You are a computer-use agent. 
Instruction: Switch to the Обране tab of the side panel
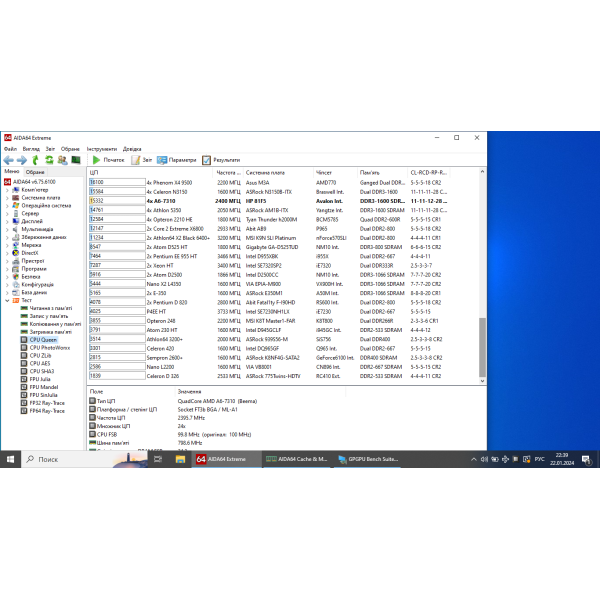[x=35, y=172]
